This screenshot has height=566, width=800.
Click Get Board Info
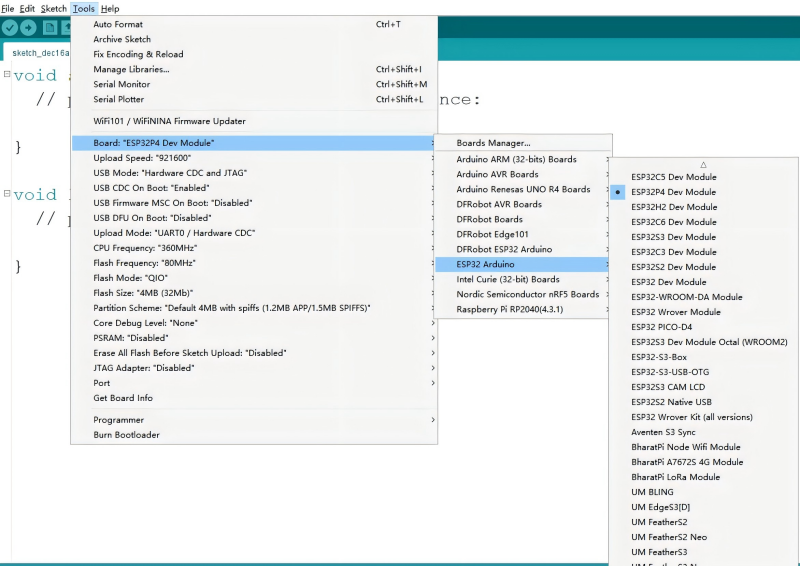pyautogui.click(x=124, y=398)
